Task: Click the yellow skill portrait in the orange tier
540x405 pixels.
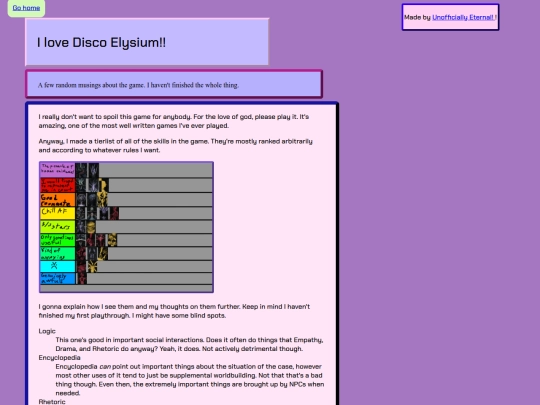Action: [x=102, y=199]
